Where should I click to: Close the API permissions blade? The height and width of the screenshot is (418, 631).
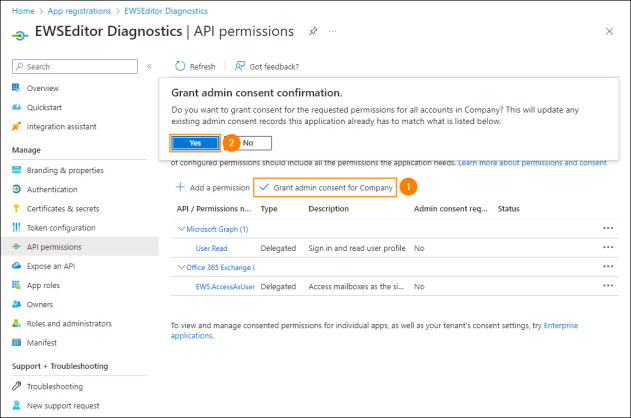tap(609, 31)
